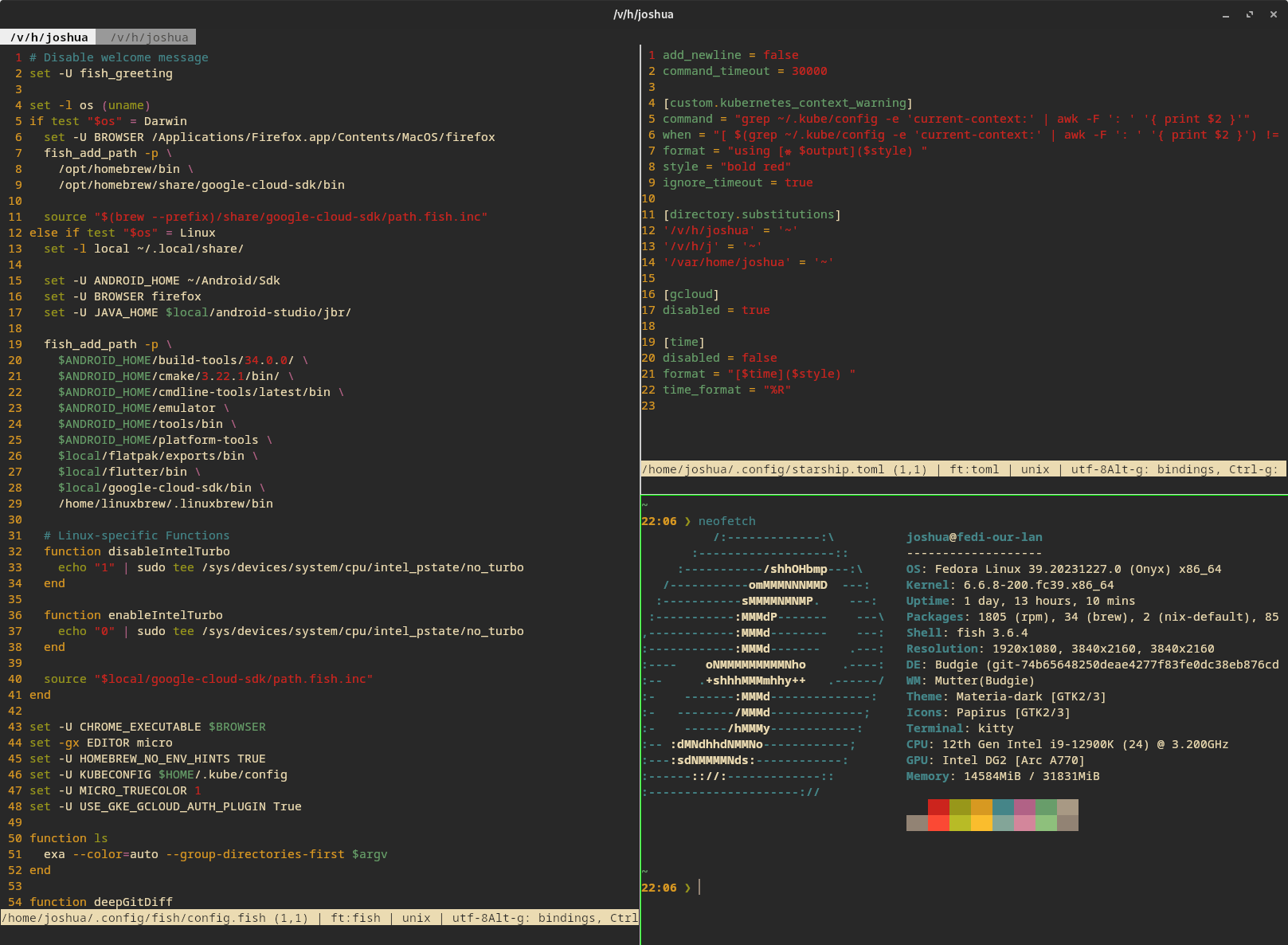This screenshot has height=945, width=1288.
Task: Select the bright yellow swatch in lower palette row
Action: click(x=981, y=823)
